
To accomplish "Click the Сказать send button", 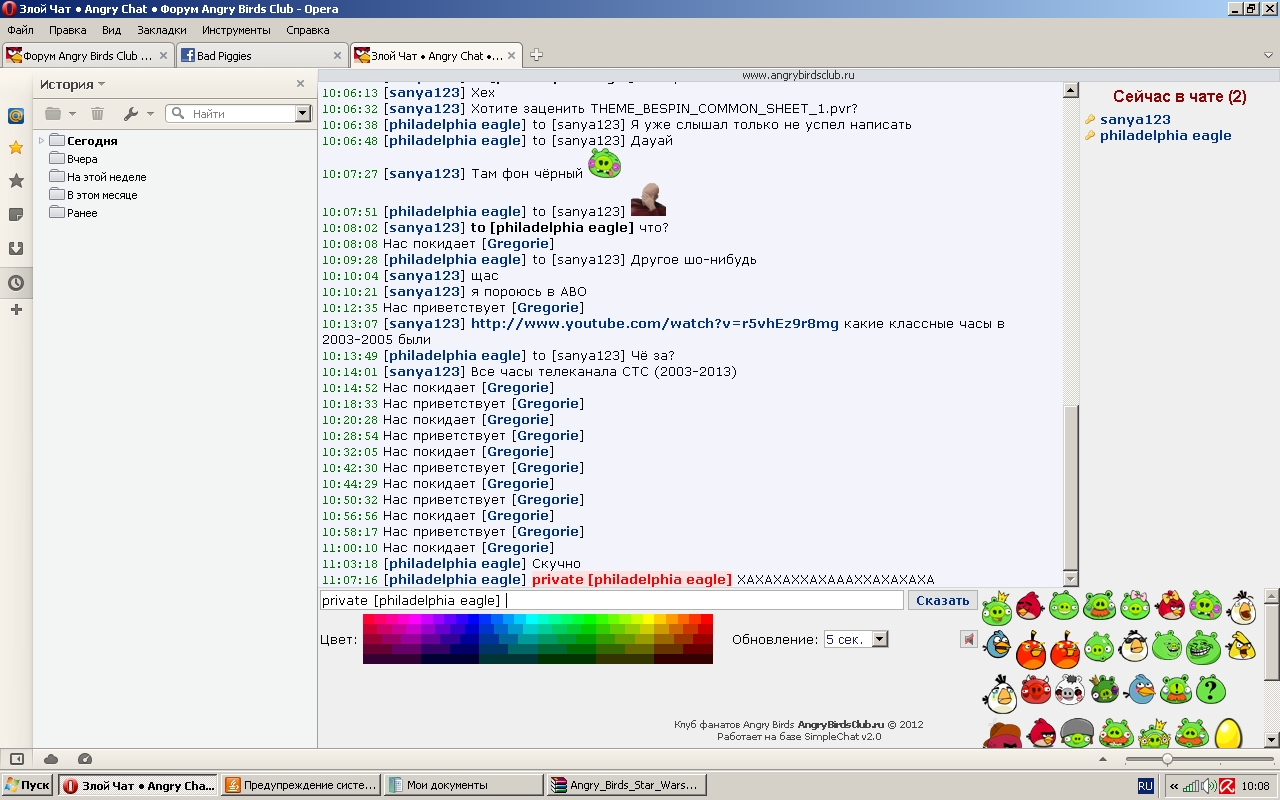I will 942,600.
